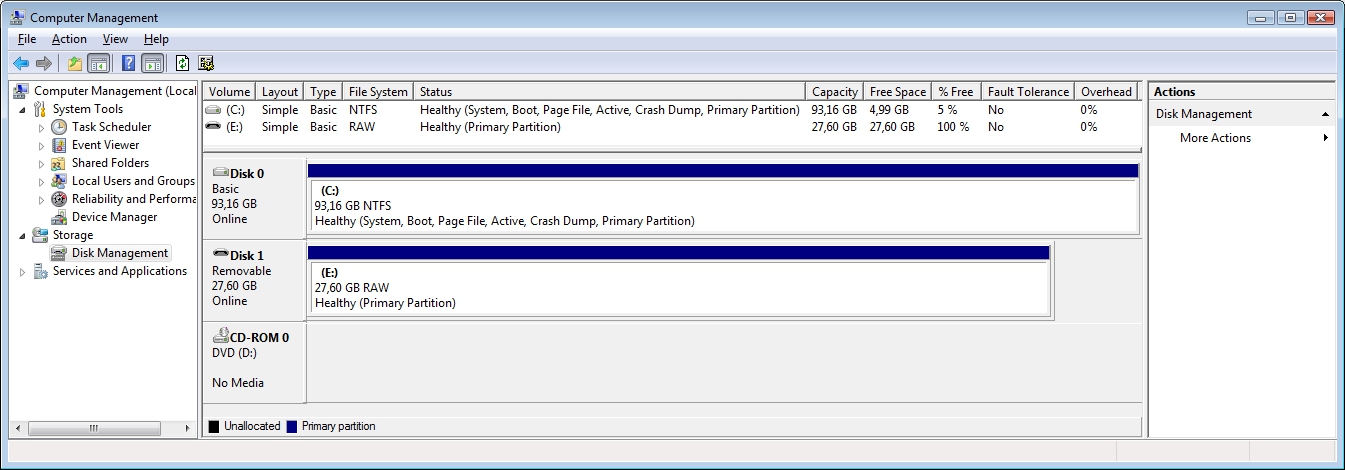Click the Reliability and Performance icon
Image resolution: width=1345 pixels, height=470 pixels.
pos(59,199)
